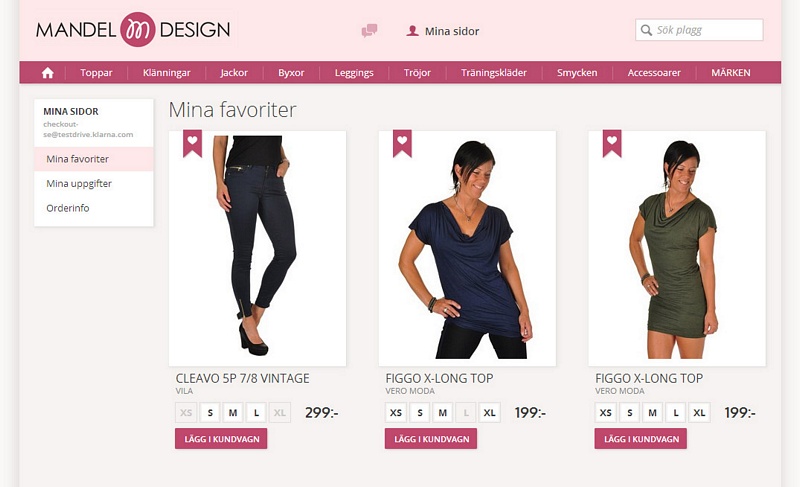
Task: Open the Träningskläder category menu
Action: click(494, 73)
